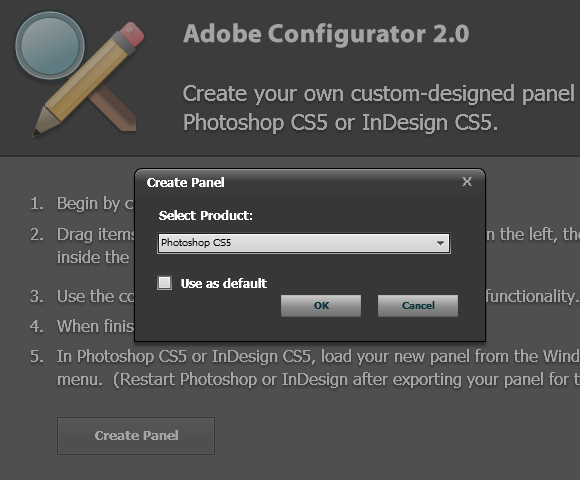
Task: Dismiss the dialog with the Cancel button
Action: pyautogui.click(x=418, y=305)
